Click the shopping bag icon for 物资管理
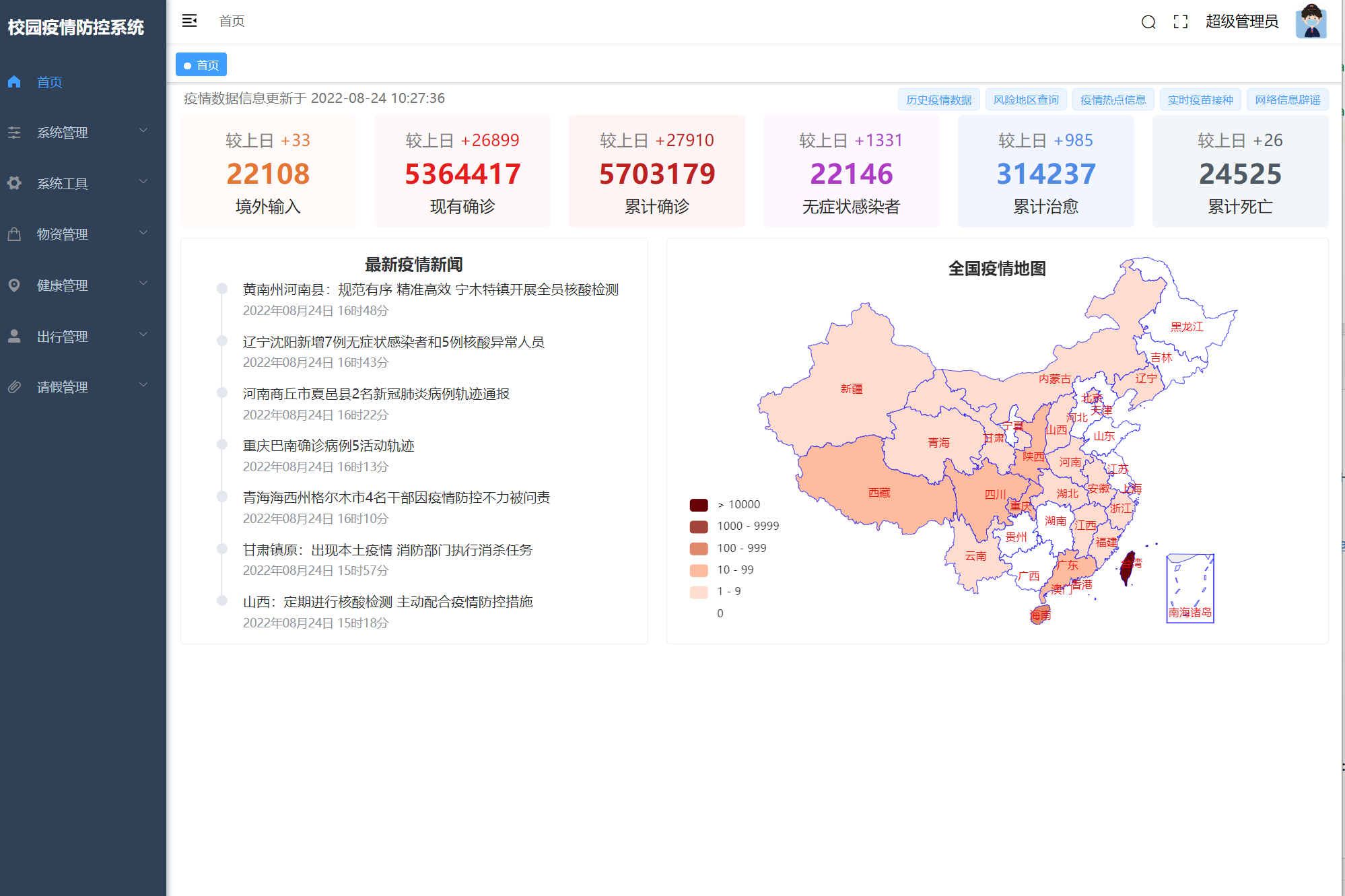Screen dimensions: 1345x896 pos(14,234)
